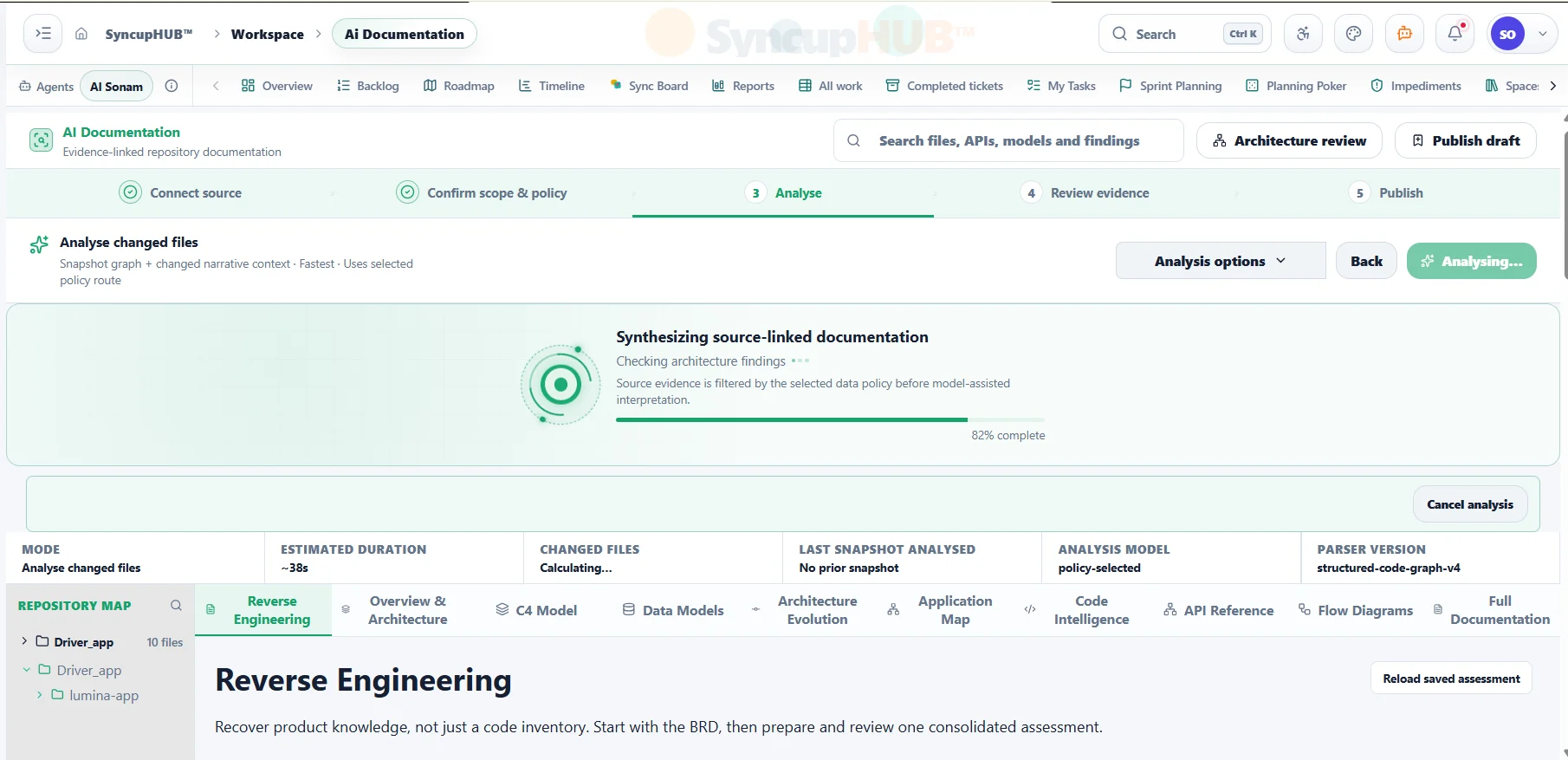
Task: Open the Reports tab
Action: pyautogui.click(x=742, y=86)
